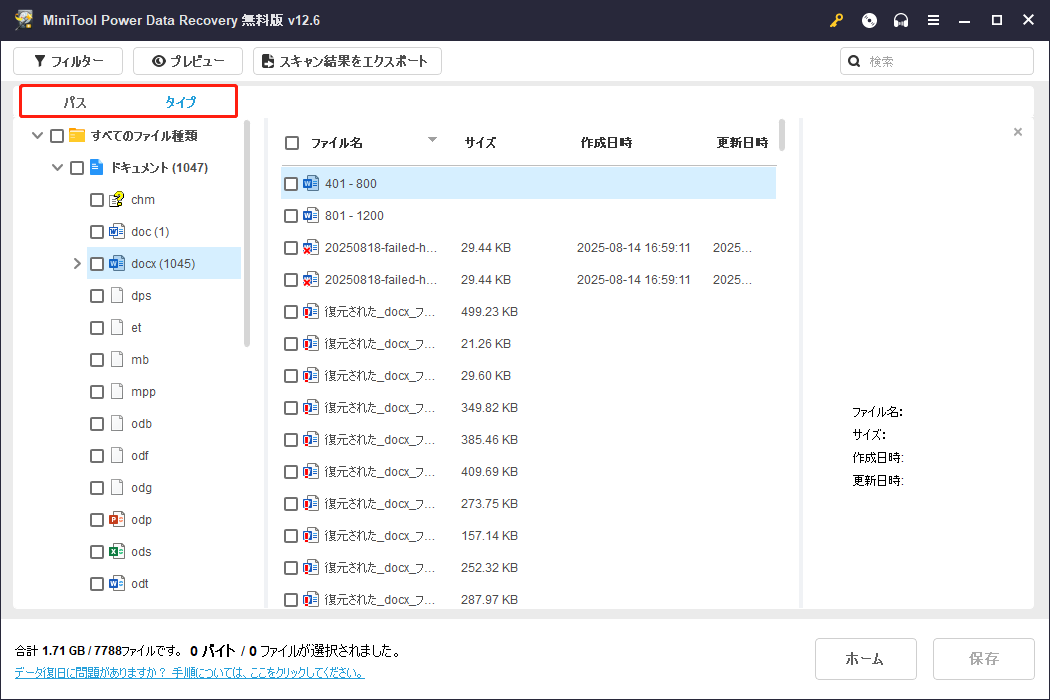Screen dimensions: 1050x700
Task: Click the Word icon beside doc (1)
Action: pos(117,232)
